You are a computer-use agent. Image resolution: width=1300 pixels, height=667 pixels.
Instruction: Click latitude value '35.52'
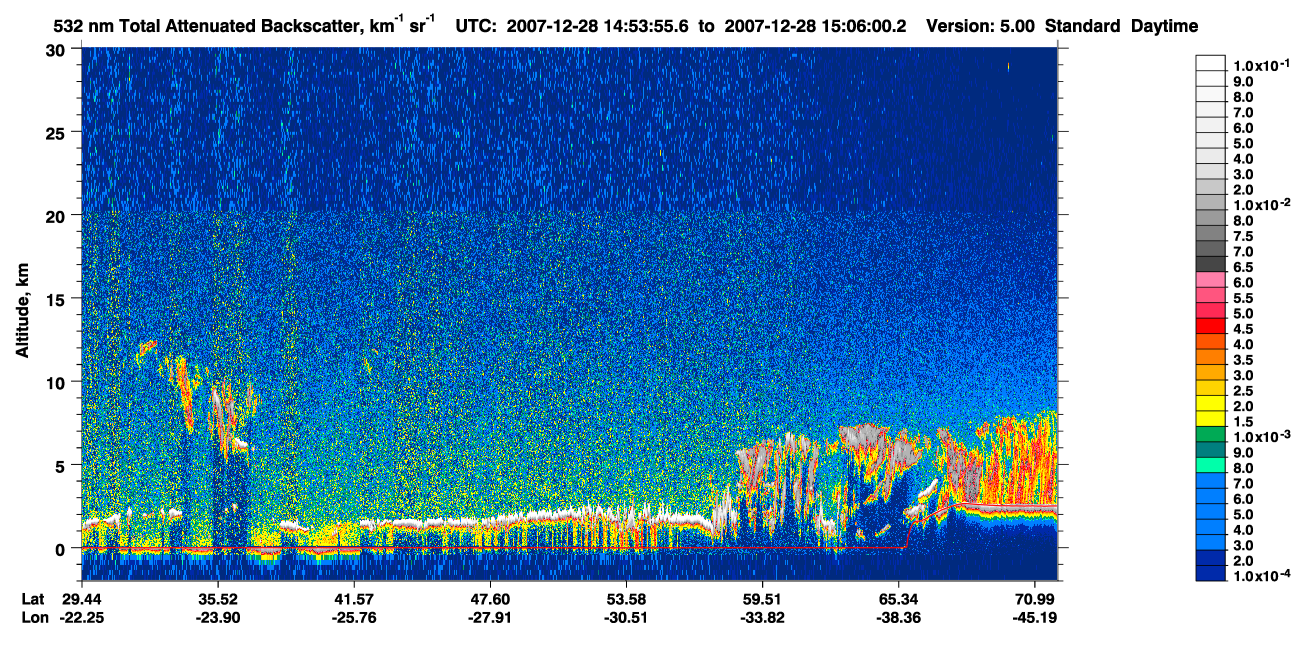pyautogui.click(x=217, y=598)
